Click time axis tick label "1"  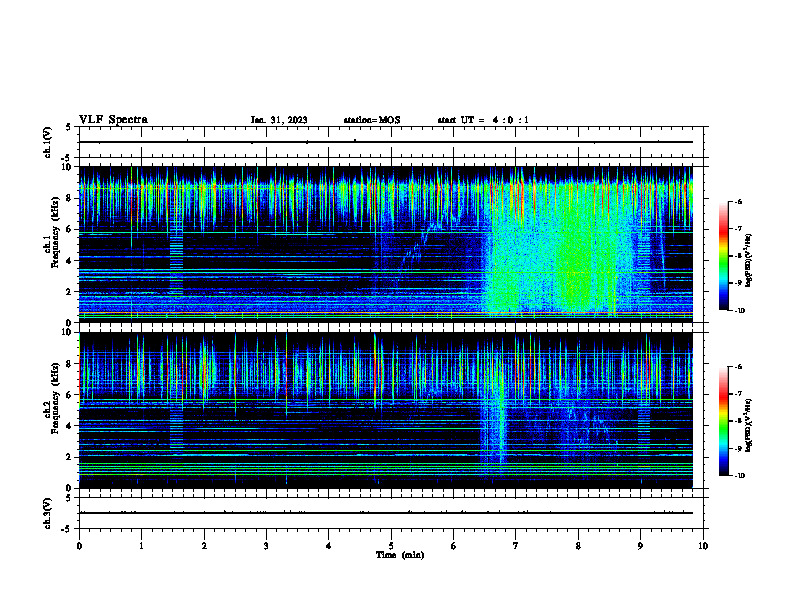tap(141, 546)
